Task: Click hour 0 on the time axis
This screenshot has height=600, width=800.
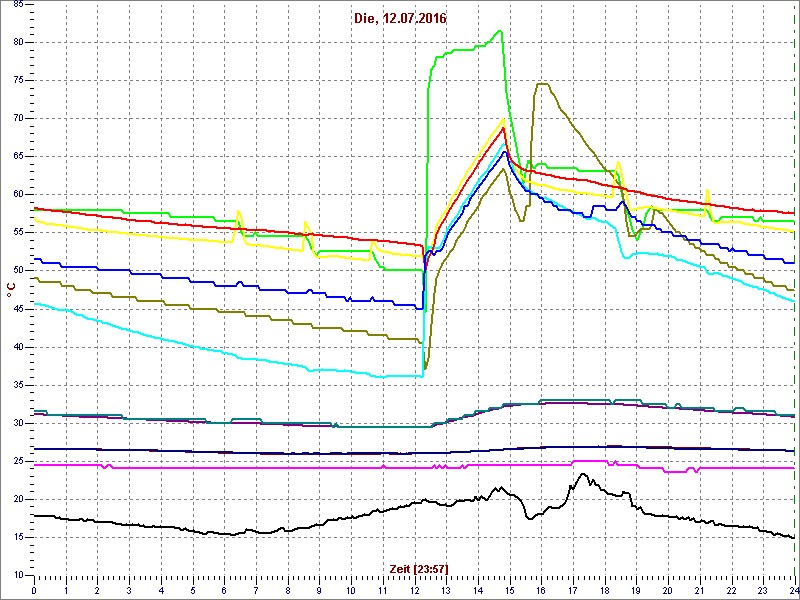Action: pos(34,590)
